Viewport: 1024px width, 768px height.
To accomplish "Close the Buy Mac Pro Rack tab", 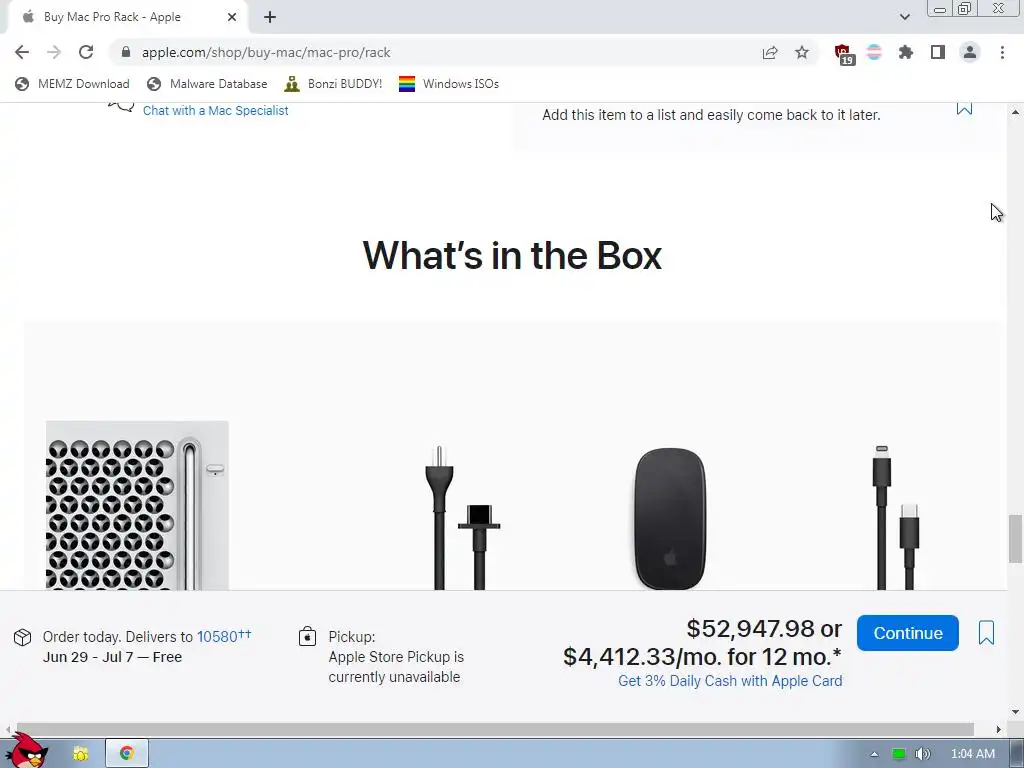I will click(x=232, y=17).
